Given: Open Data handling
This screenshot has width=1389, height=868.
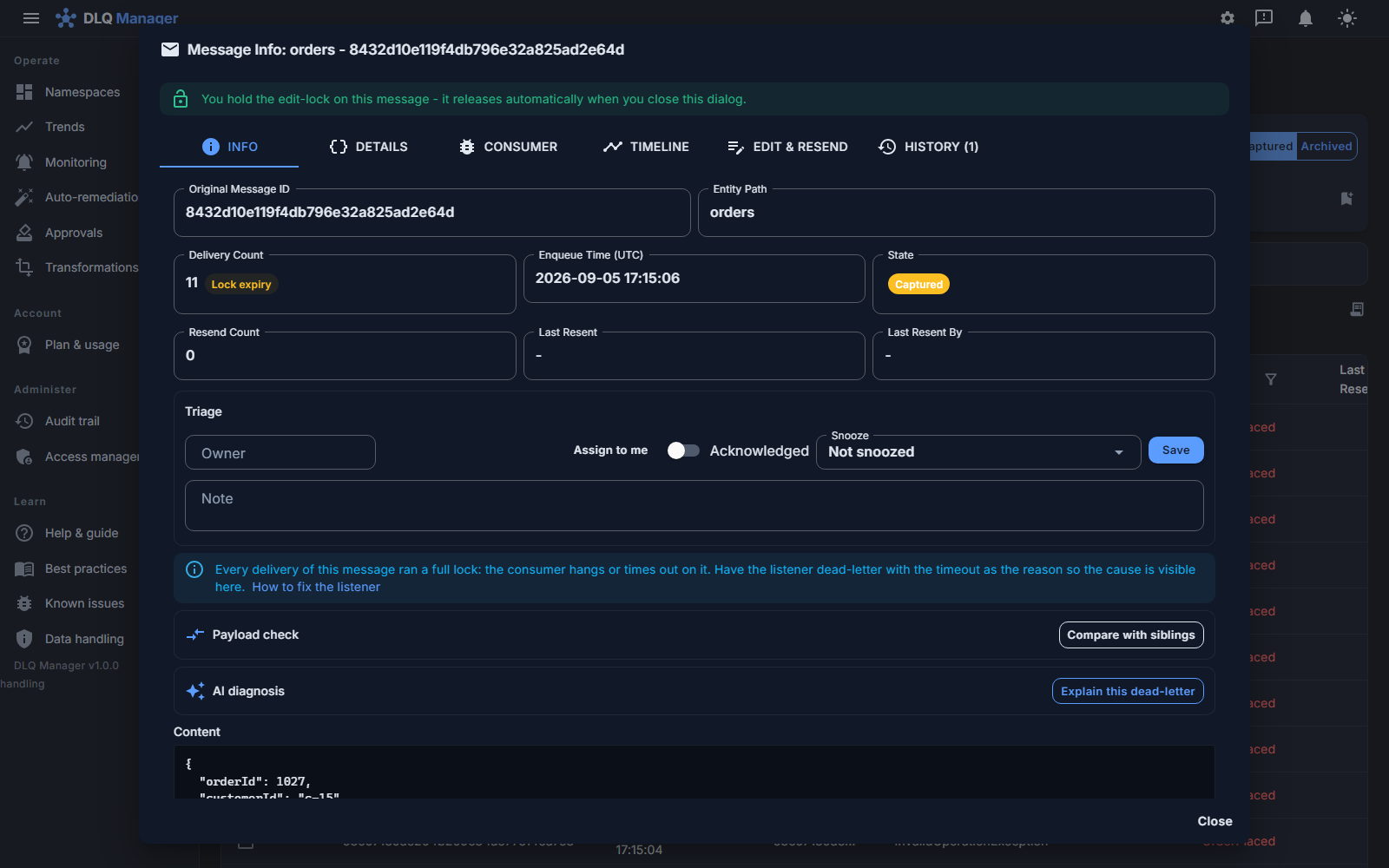Looking at the screenshot, I should tap(69, 639).
